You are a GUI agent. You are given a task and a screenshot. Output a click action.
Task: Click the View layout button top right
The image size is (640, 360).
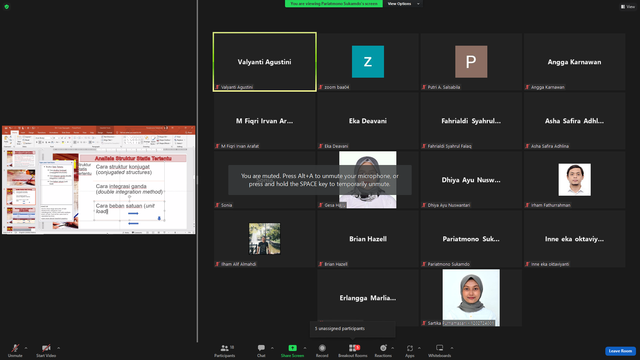click(628, 7)
